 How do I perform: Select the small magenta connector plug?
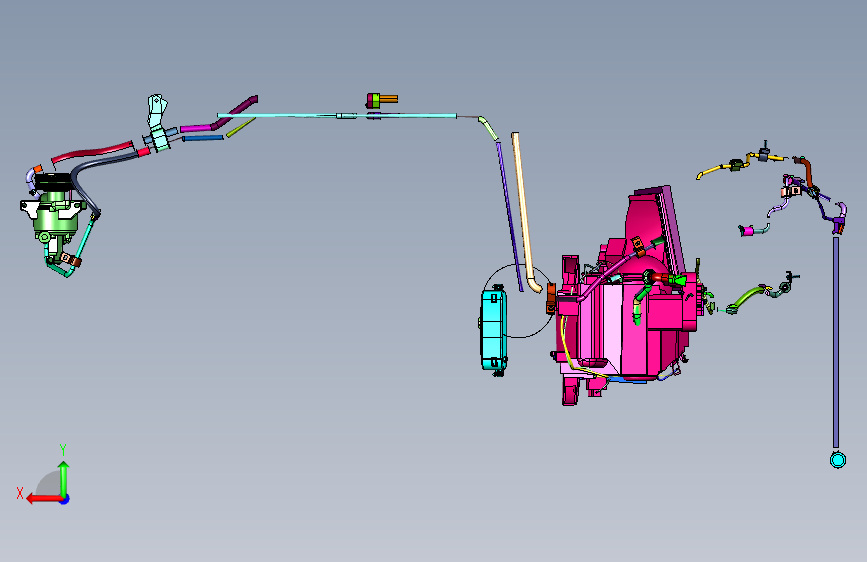(x=748, y=231)
